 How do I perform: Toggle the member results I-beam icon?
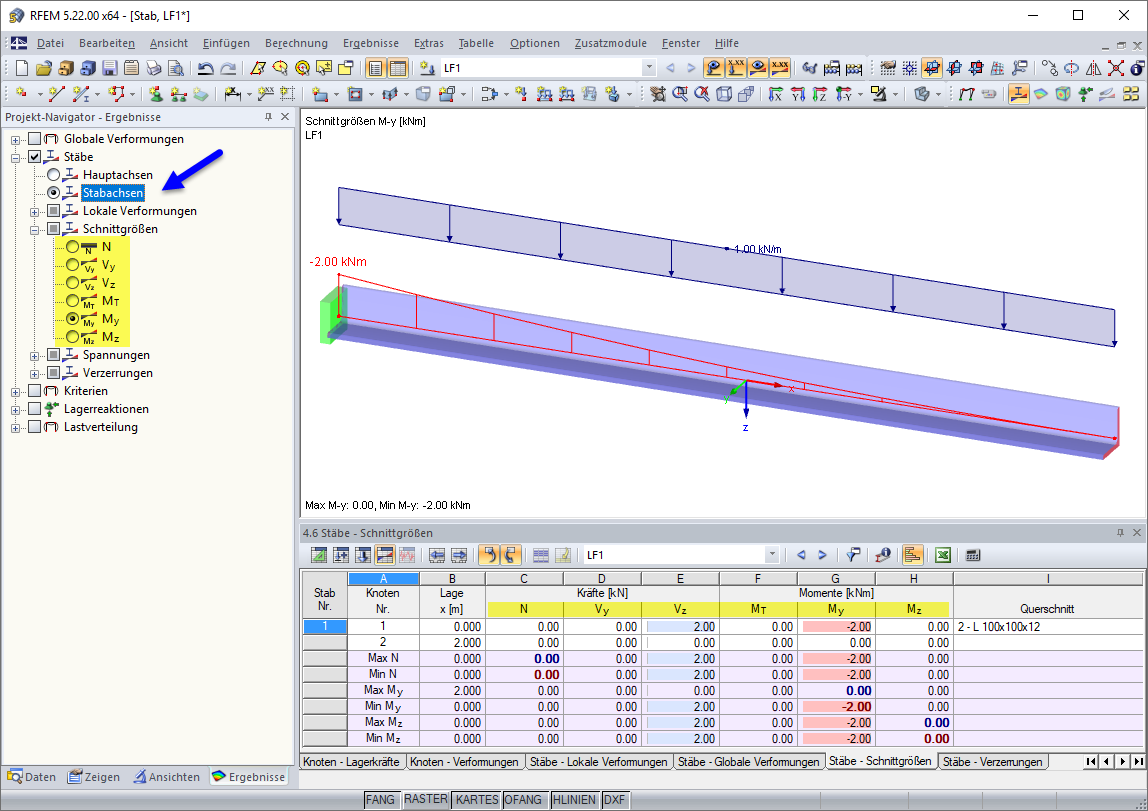tap(1018, 94)
